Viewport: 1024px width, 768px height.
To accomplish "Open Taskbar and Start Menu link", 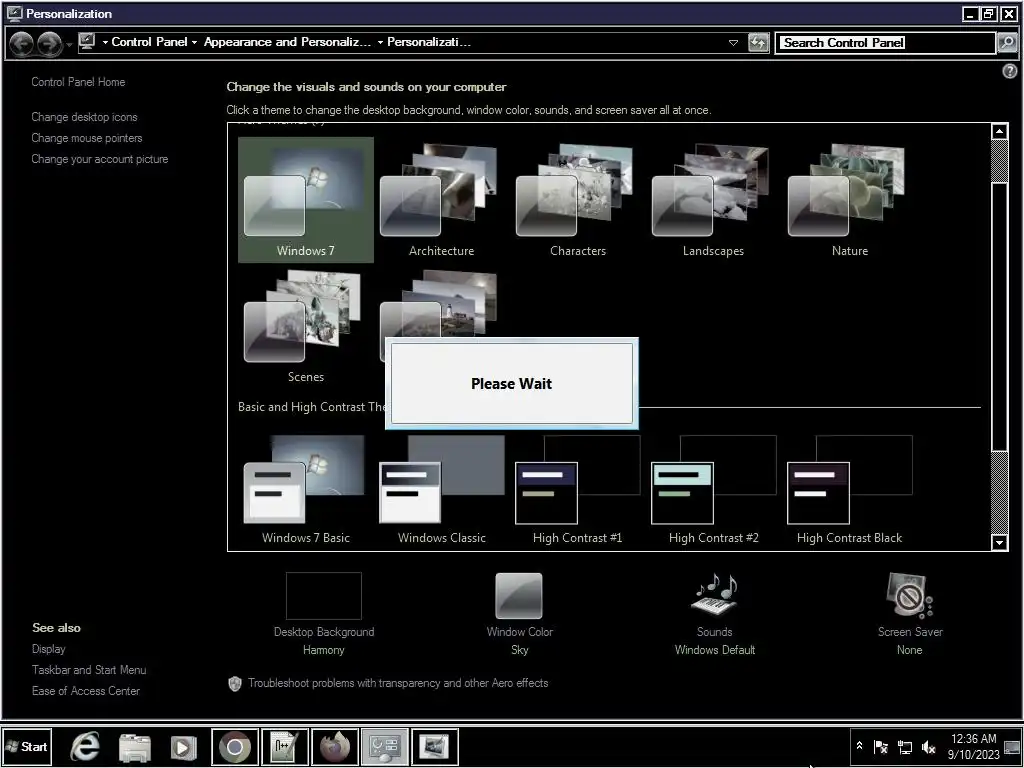I will [x=89, y=669].
